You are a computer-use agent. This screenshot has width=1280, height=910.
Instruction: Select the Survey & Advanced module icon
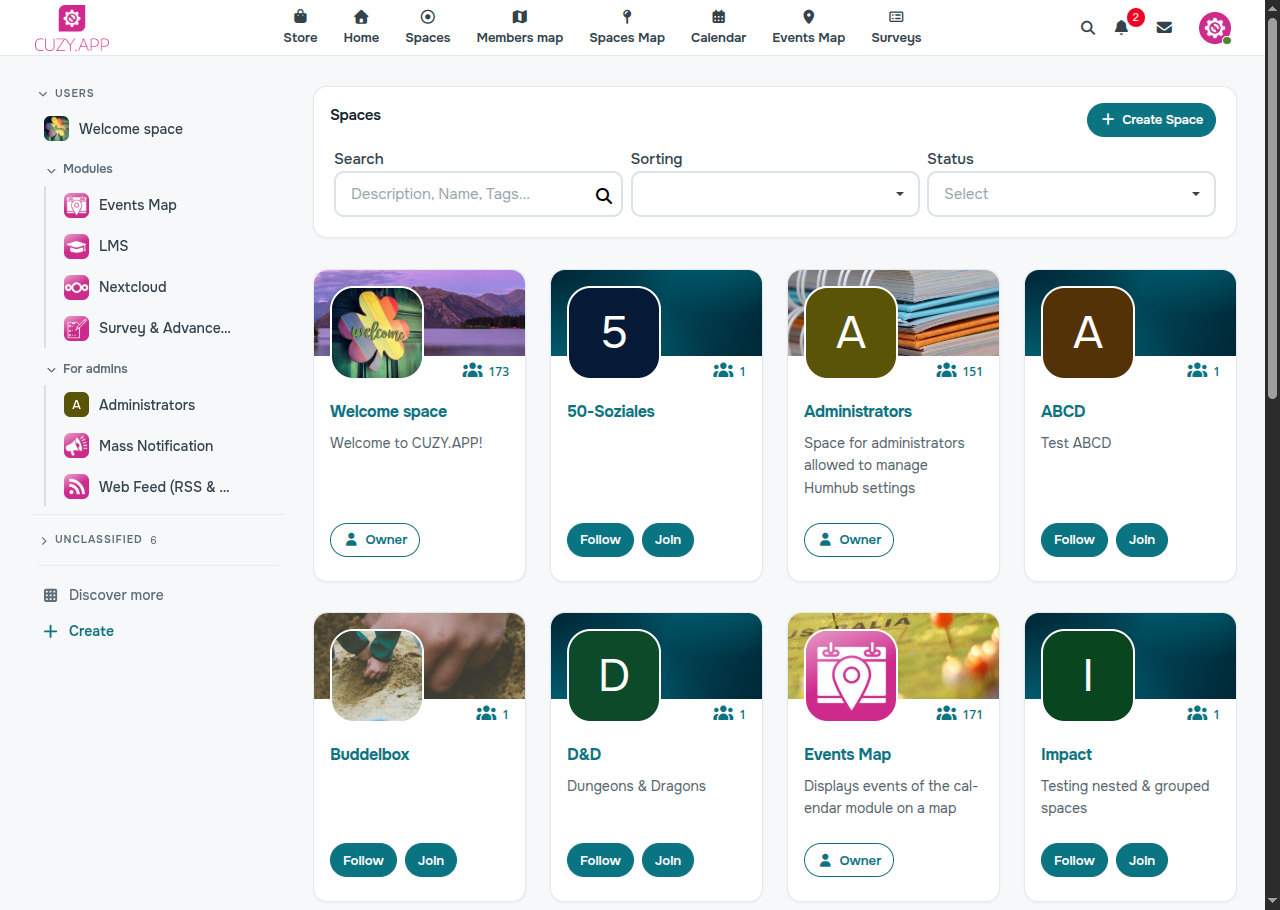[76, 328]
